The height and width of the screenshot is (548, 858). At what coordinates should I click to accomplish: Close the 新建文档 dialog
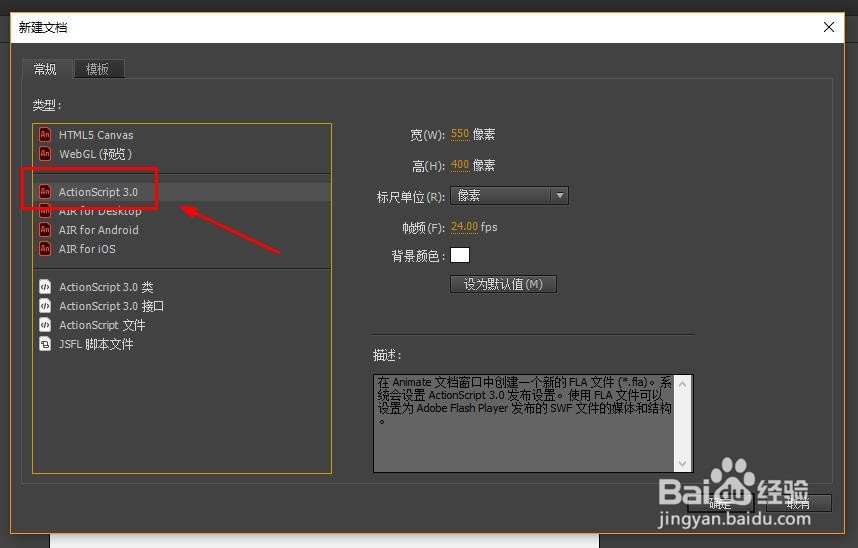coord(828,27)
